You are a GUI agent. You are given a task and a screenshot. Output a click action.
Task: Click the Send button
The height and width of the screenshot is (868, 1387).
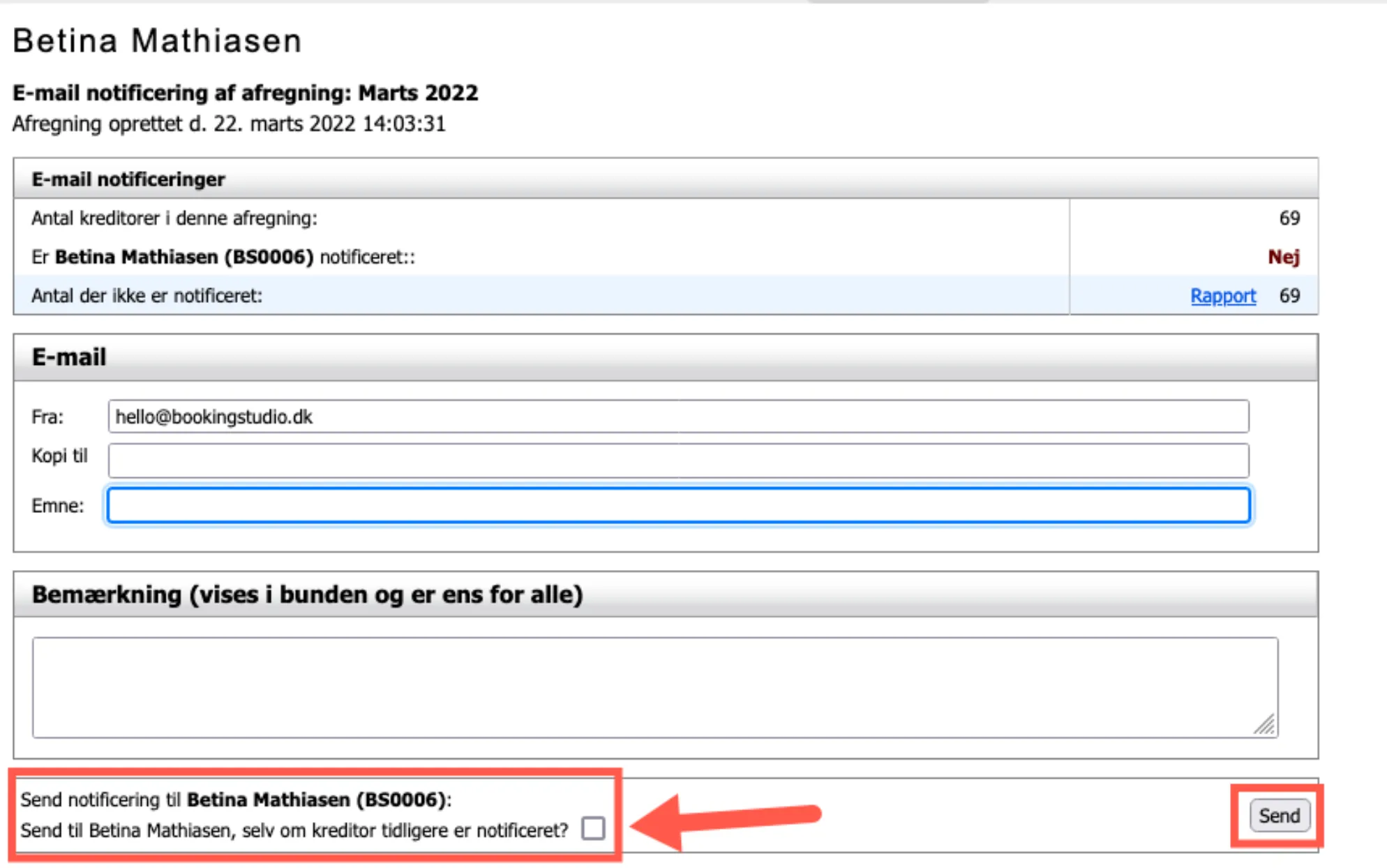tap(1279, 815)
